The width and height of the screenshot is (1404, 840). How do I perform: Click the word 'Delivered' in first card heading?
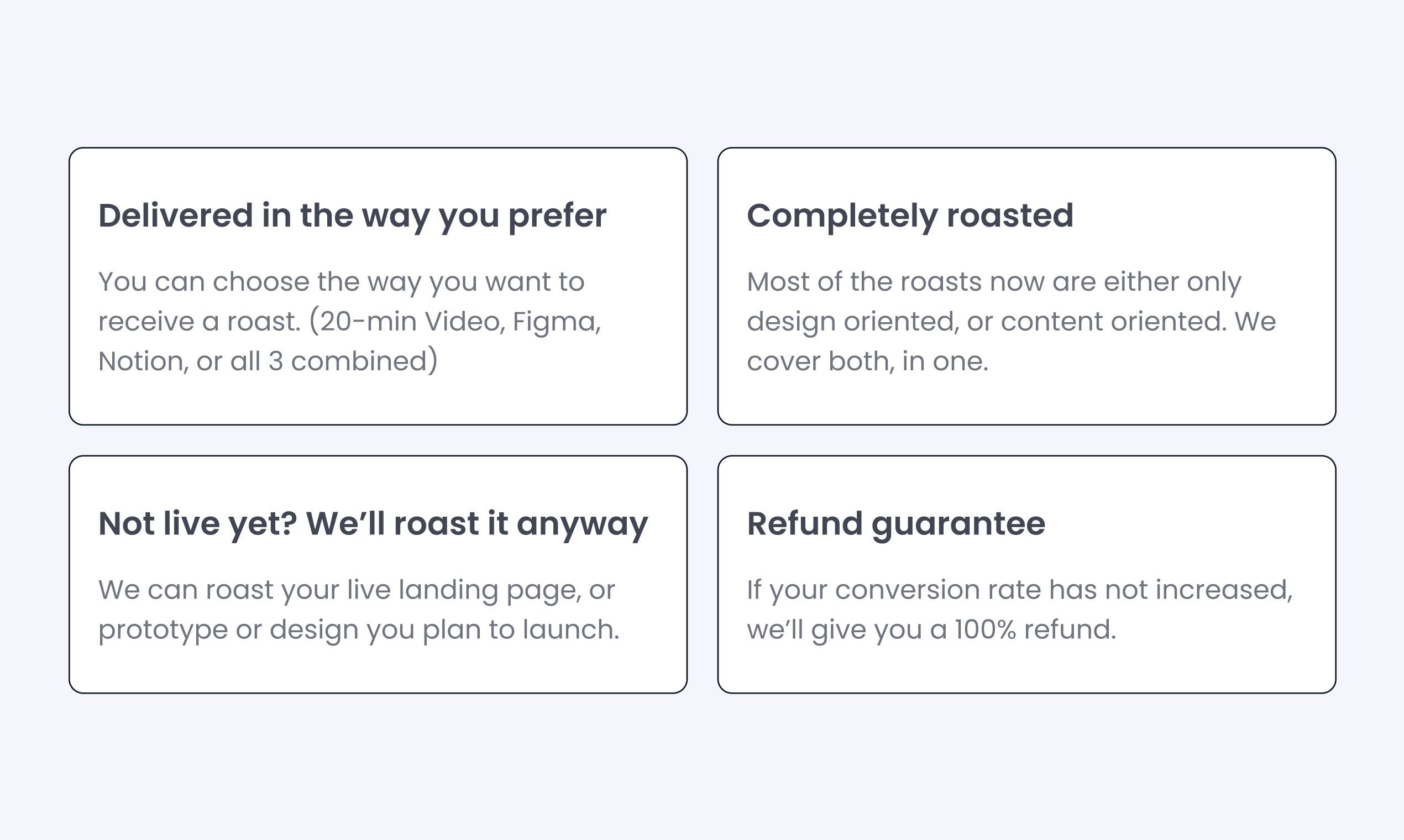[x=176, y=216]
